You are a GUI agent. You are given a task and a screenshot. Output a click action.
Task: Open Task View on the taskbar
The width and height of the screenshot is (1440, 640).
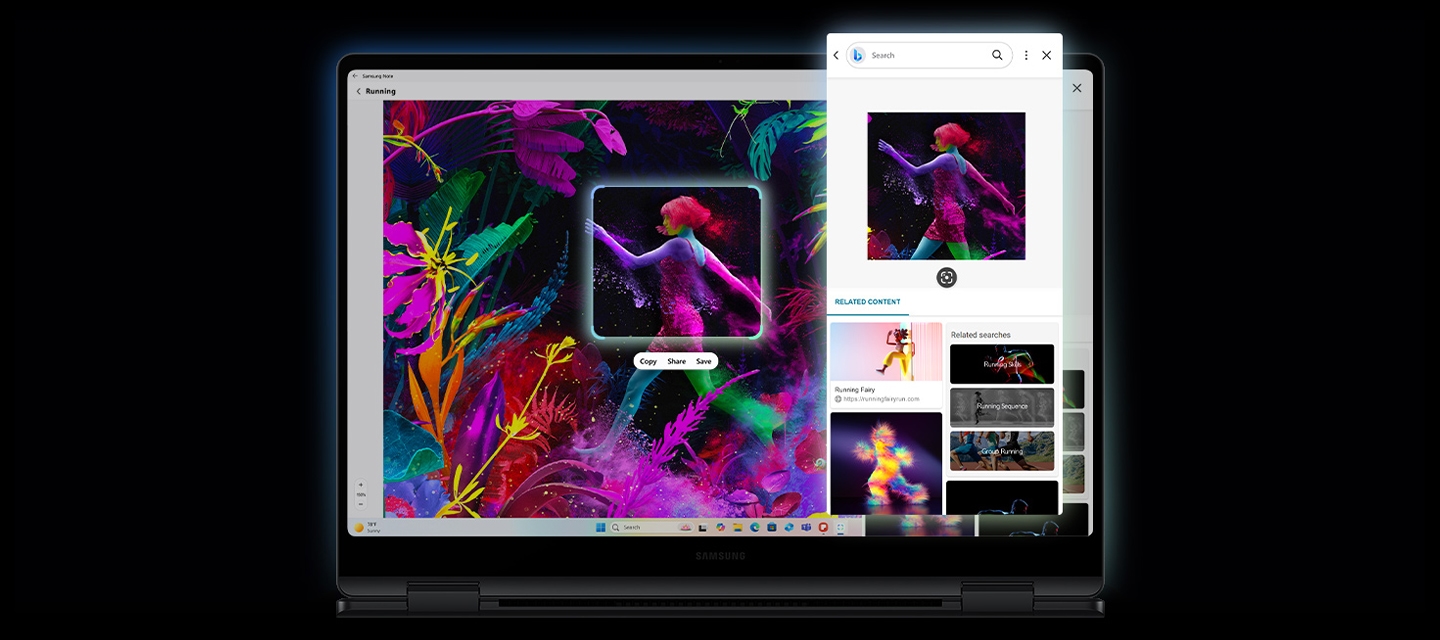(703, 527)
